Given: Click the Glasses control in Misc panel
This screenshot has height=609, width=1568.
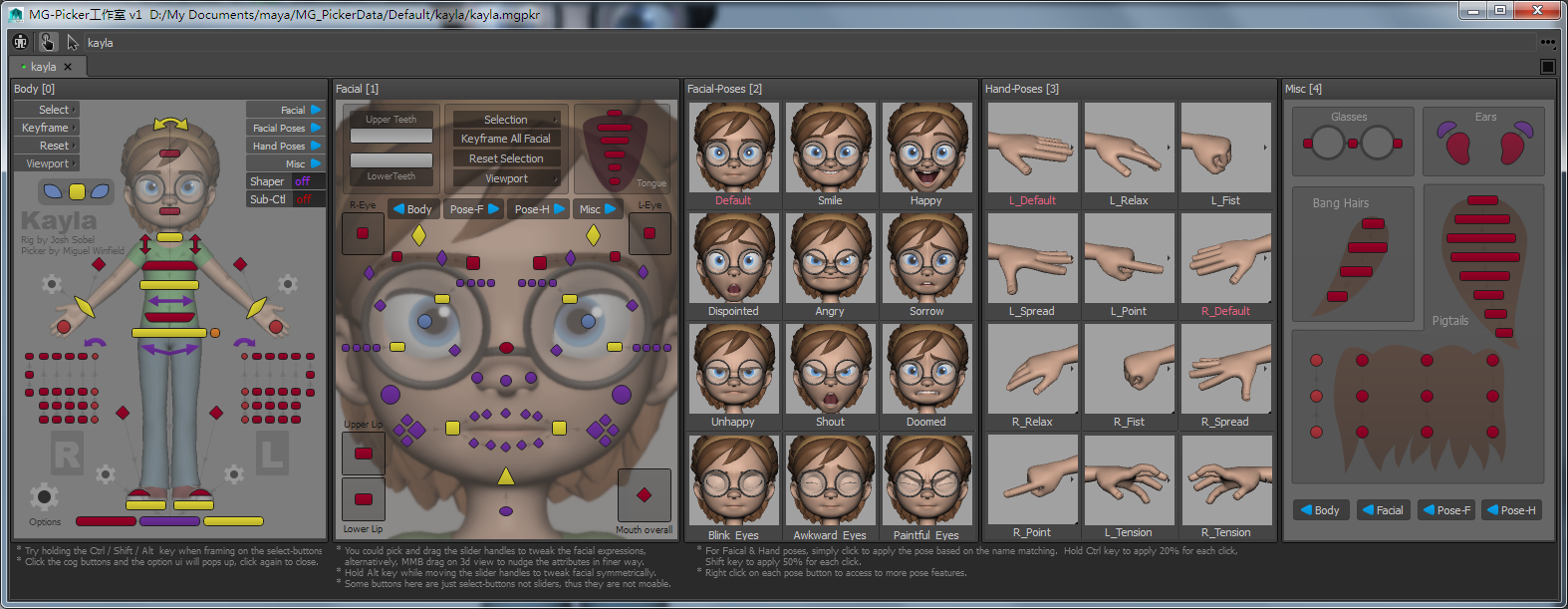Looking at the screenshot, I should [x=1352, y=144].
